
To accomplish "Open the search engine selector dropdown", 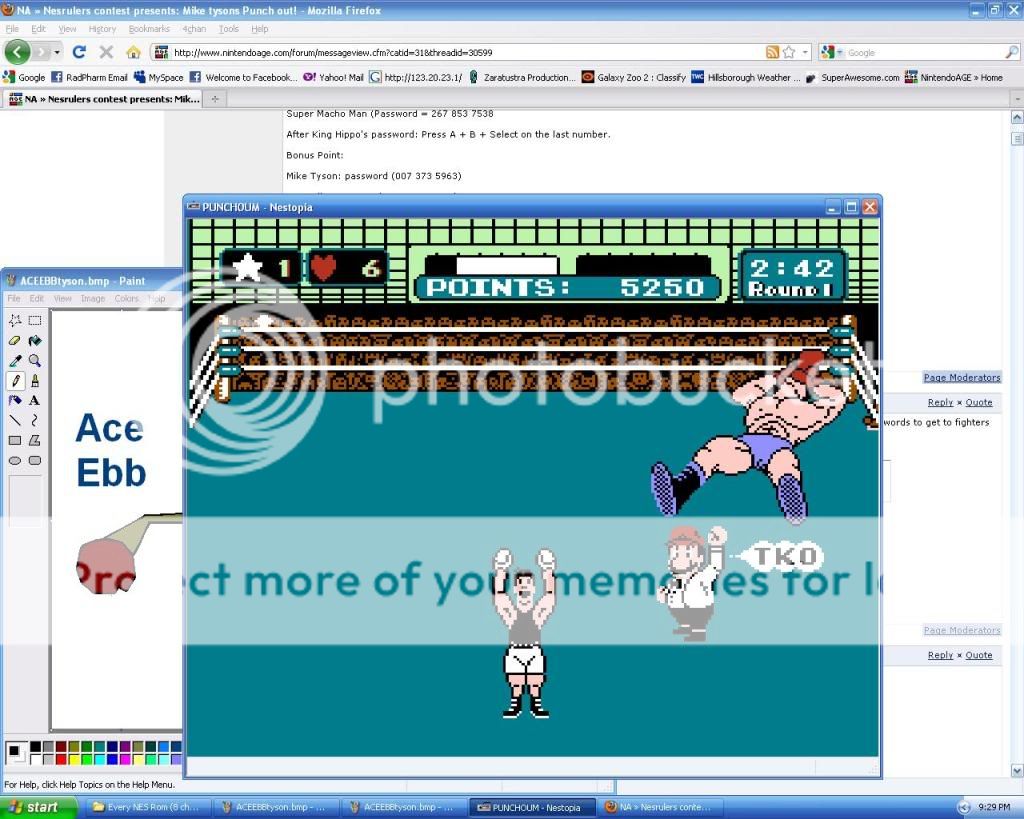I will (x=831, y=52).
